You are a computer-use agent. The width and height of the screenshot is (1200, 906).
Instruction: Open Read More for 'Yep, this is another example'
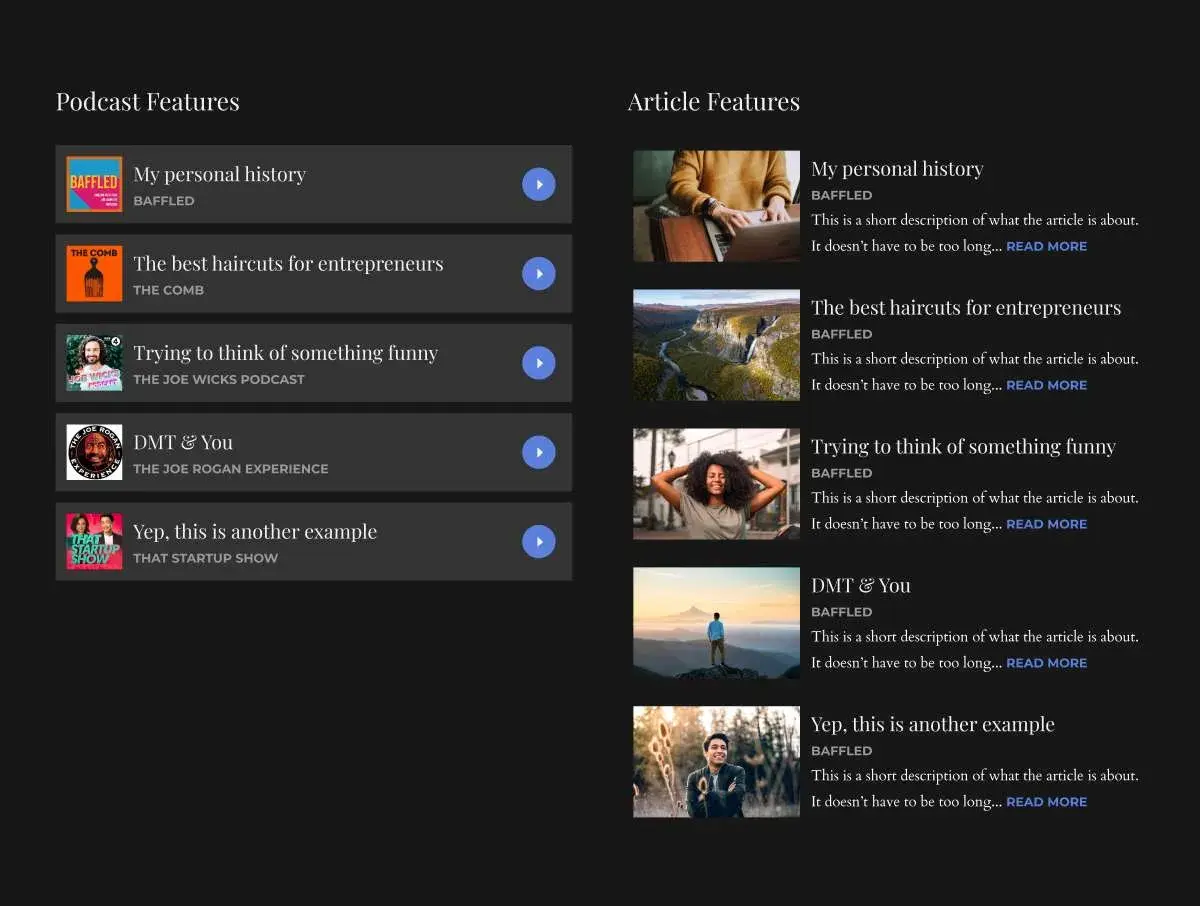1046,802
